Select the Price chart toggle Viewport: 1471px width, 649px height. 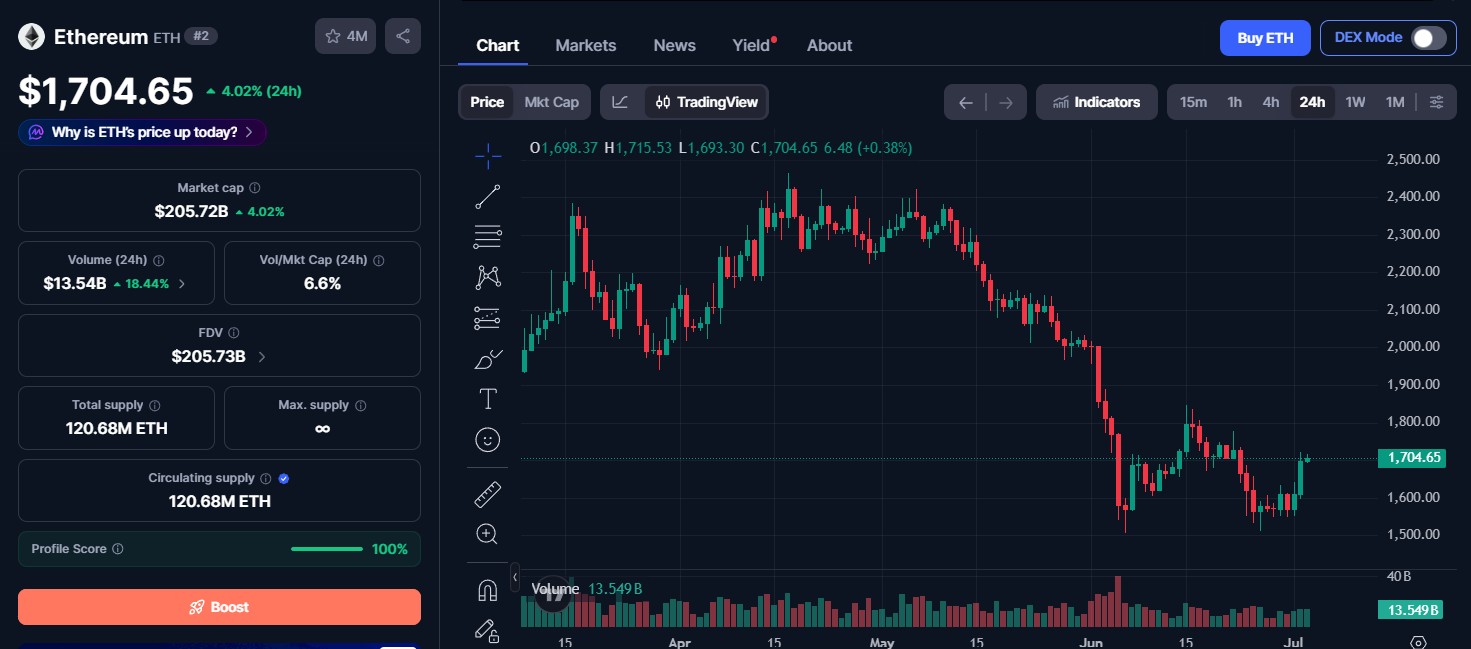487,102
